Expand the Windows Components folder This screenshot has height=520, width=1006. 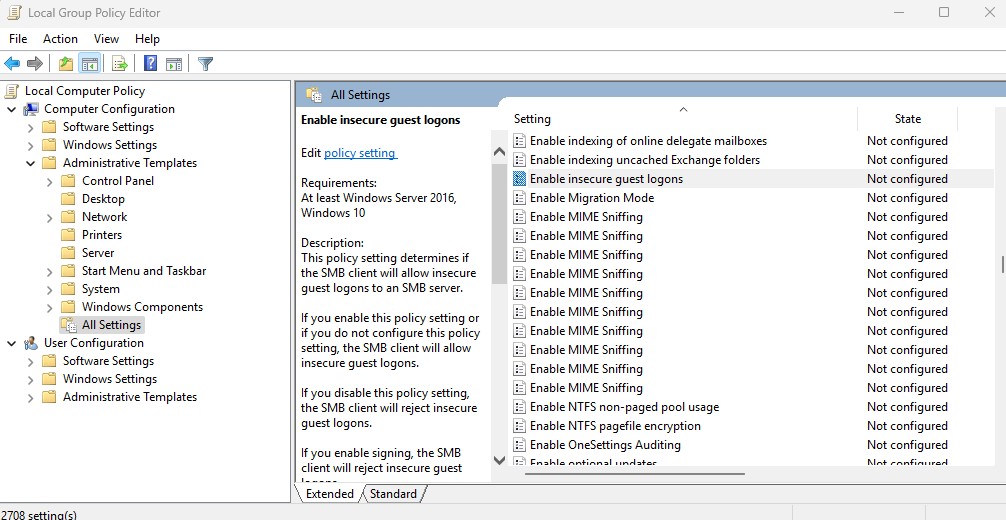point(50,307)
